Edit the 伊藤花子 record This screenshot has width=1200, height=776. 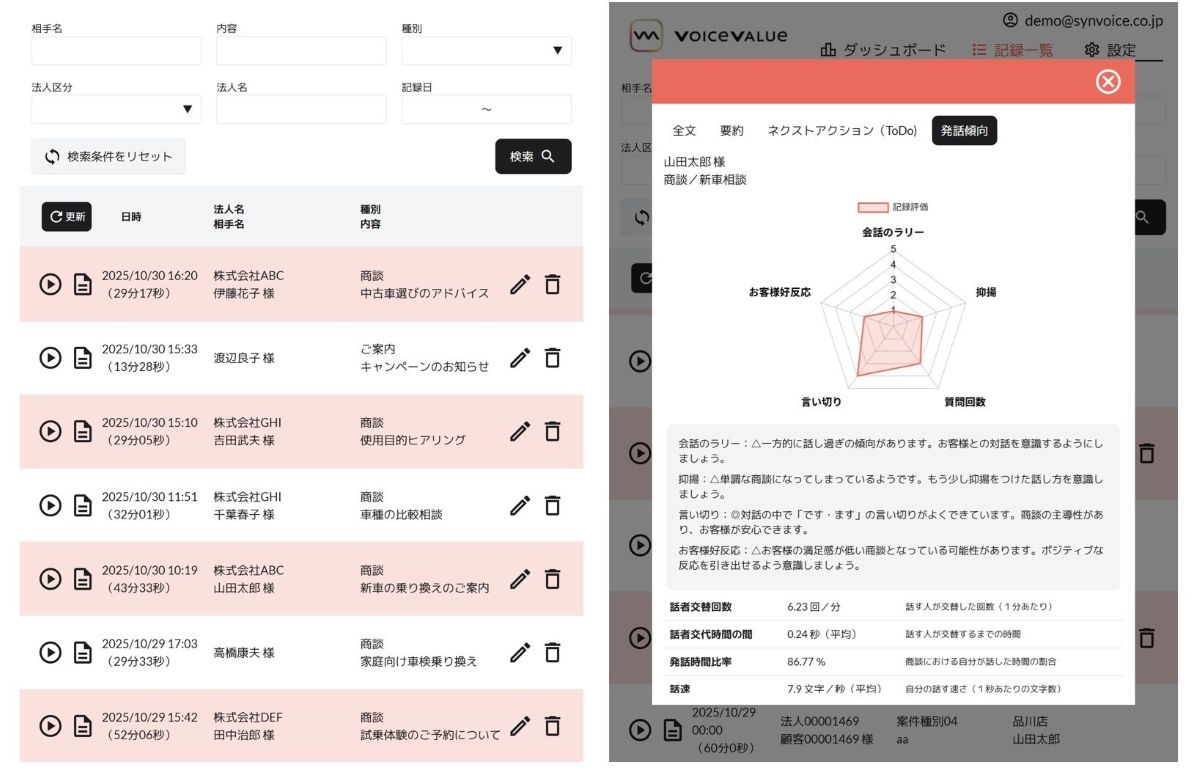(519, 284)
